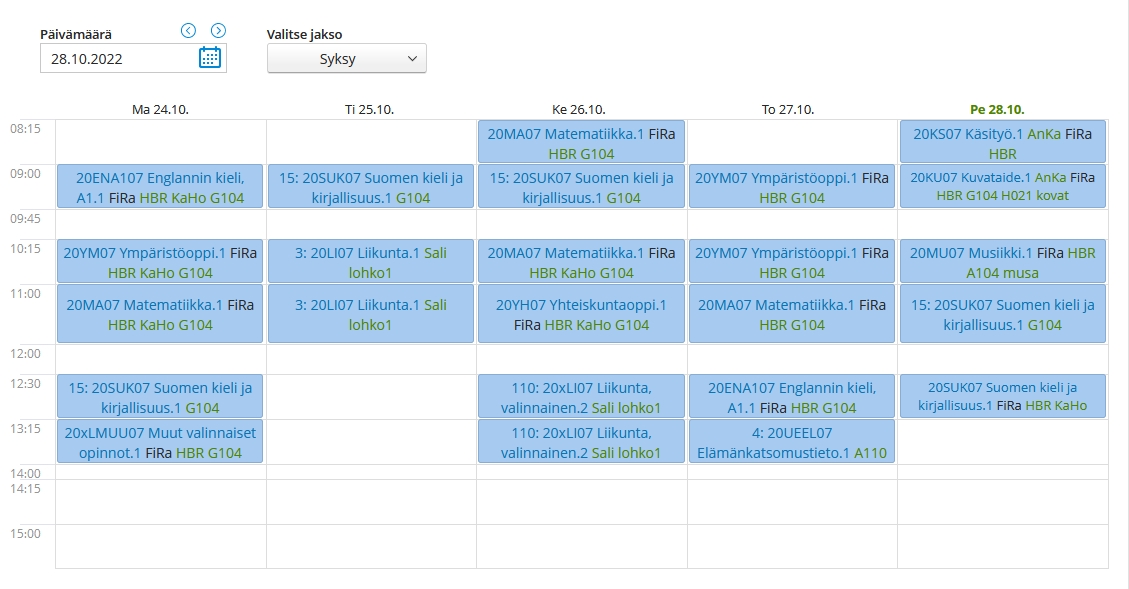The width and height of the screenshot is (1129, 589).
Task: Open Friday's Käsityö lesson
Action: 1002,142
